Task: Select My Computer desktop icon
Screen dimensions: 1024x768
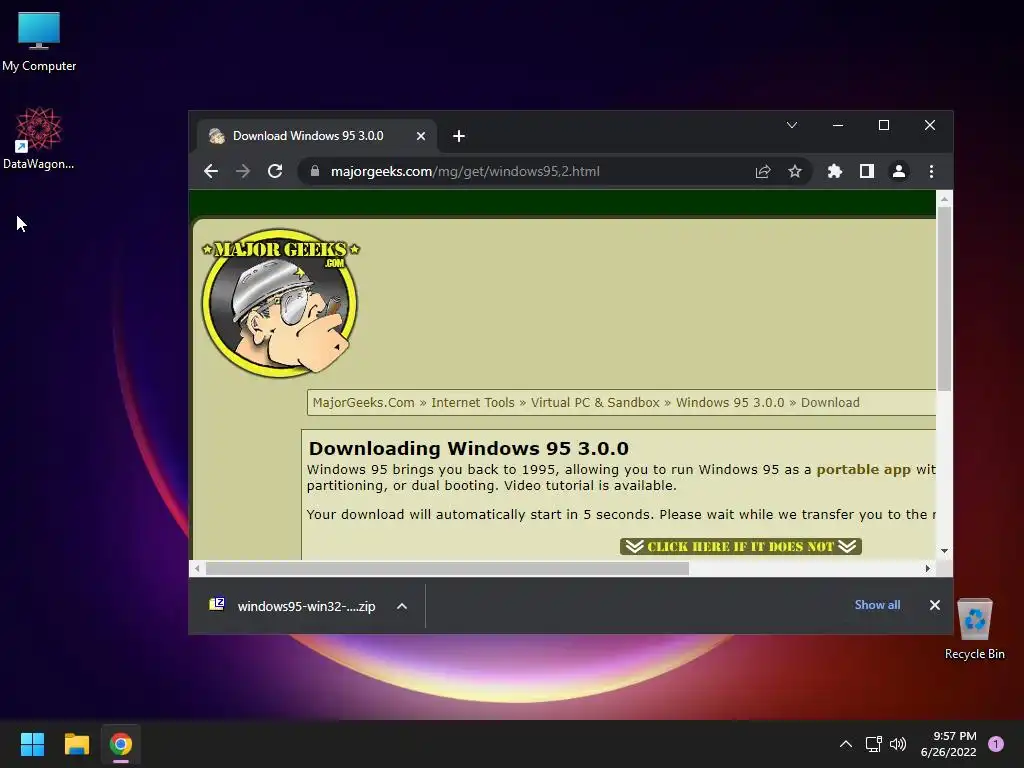Action: 39,42
